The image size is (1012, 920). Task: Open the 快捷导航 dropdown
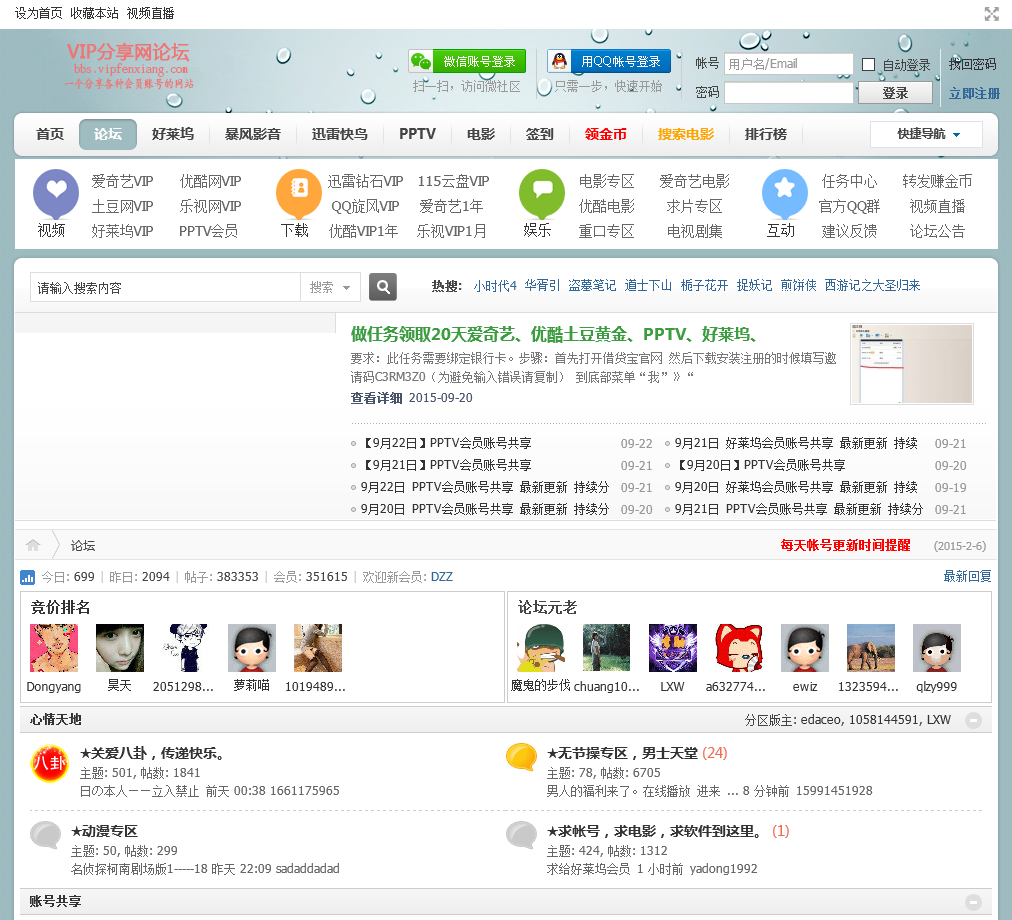coord(926,134)
